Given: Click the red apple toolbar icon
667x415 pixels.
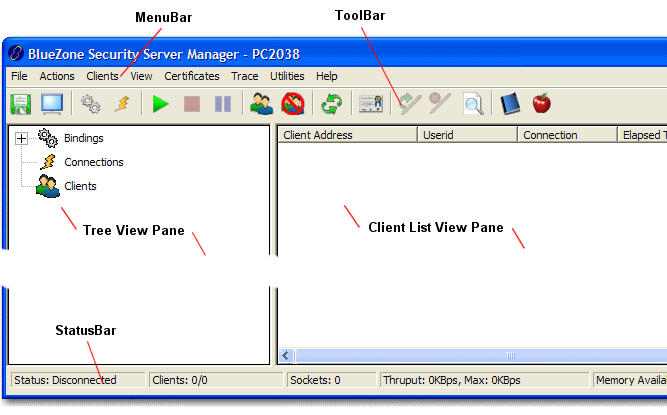Looking at the screenshot, I should click(542, 103).
